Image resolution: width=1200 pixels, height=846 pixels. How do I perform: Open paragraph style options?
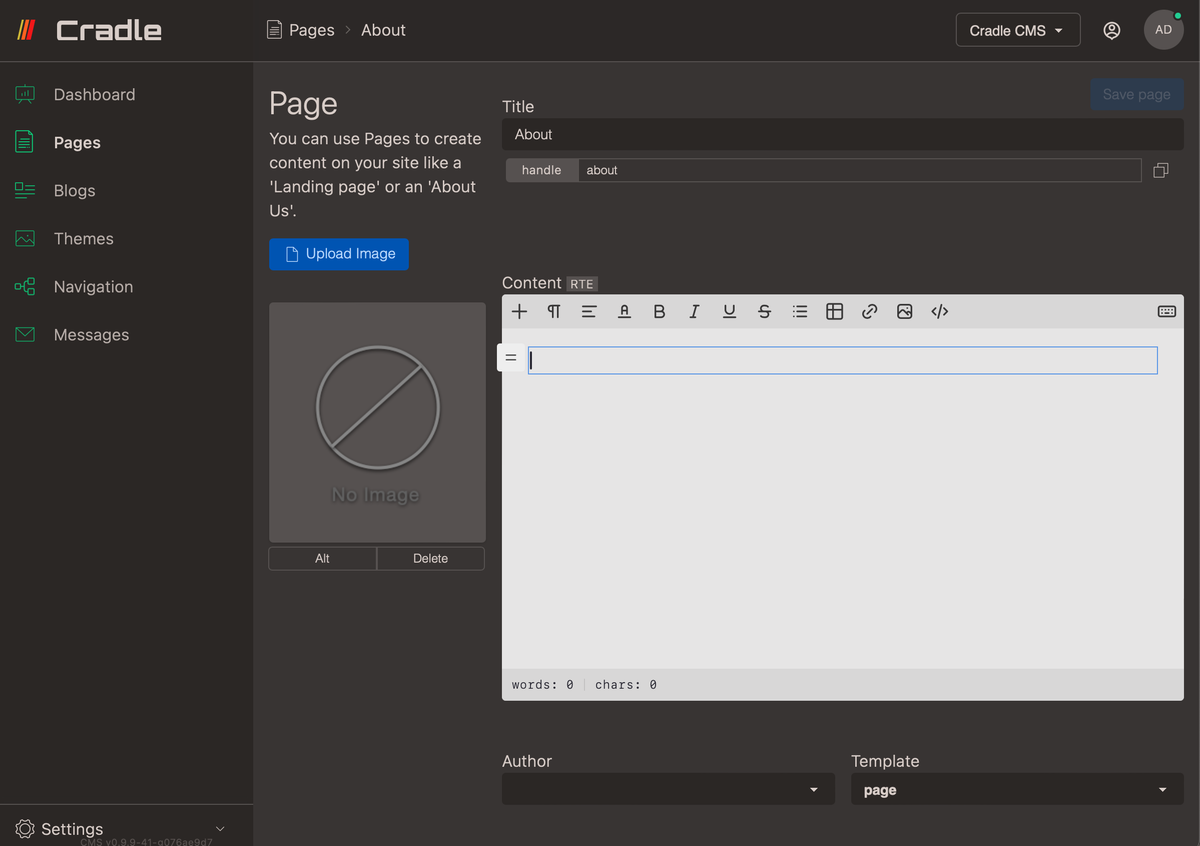click(x=554, y=311)
